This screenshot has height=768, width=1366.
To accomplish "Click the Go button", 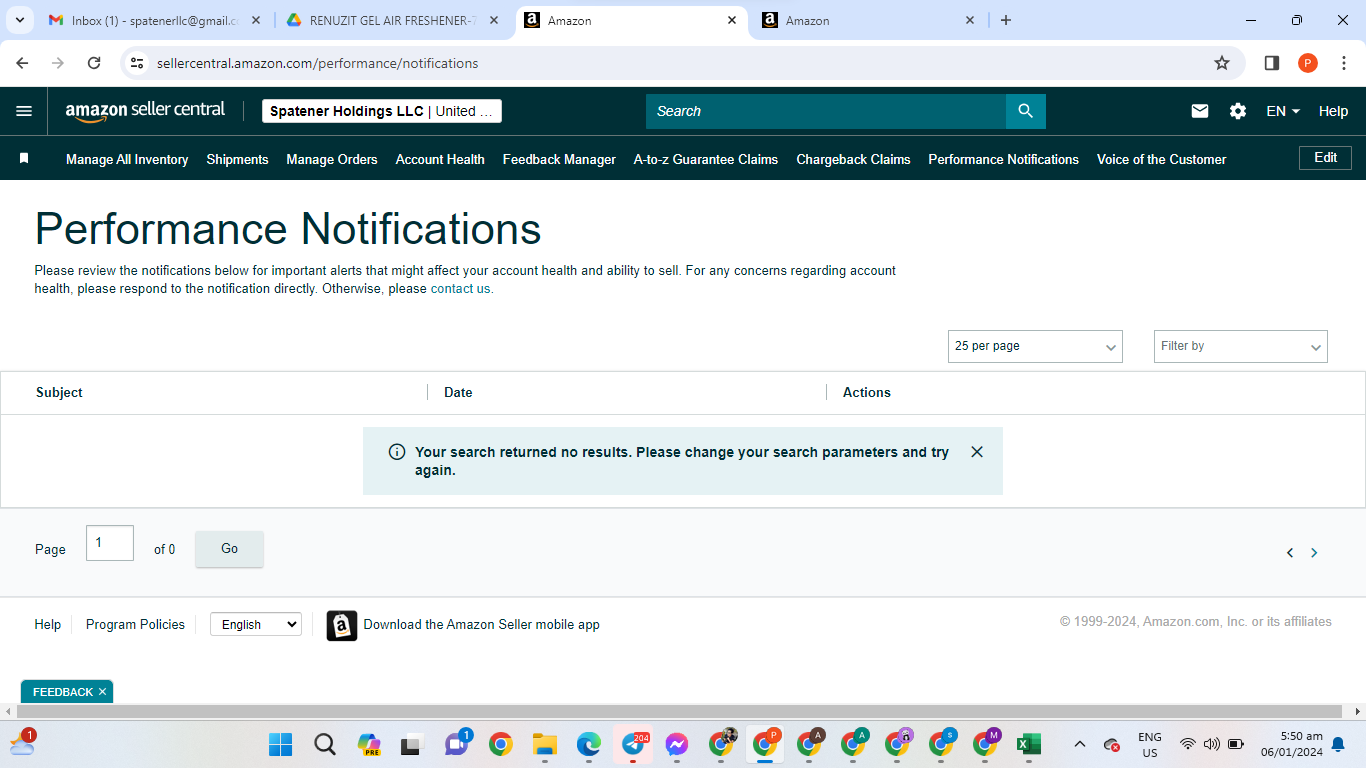I will (x=229, y=549).
